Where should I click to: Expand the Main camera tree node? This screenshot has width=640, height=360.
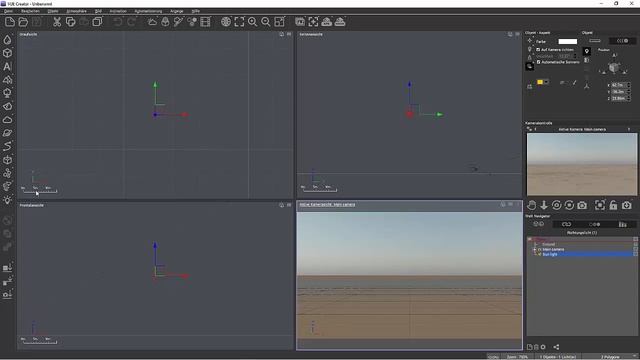pyautogui.click(x=534, y=249)
